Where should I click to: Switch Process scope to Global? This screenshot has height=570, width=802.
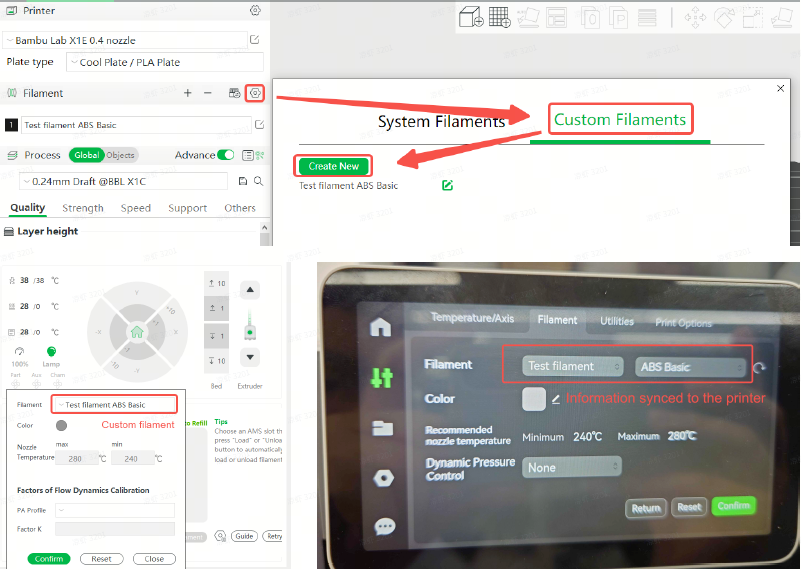pos(86,155)
